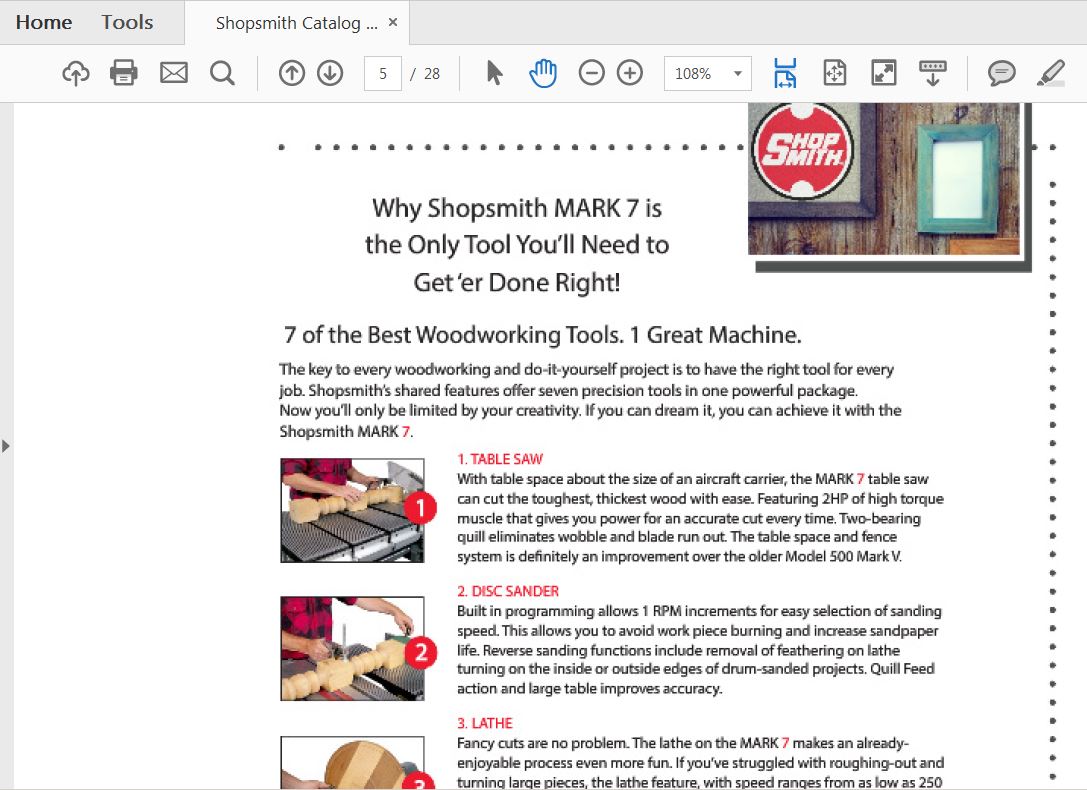Switch to the Tools tab

point(127,22)
